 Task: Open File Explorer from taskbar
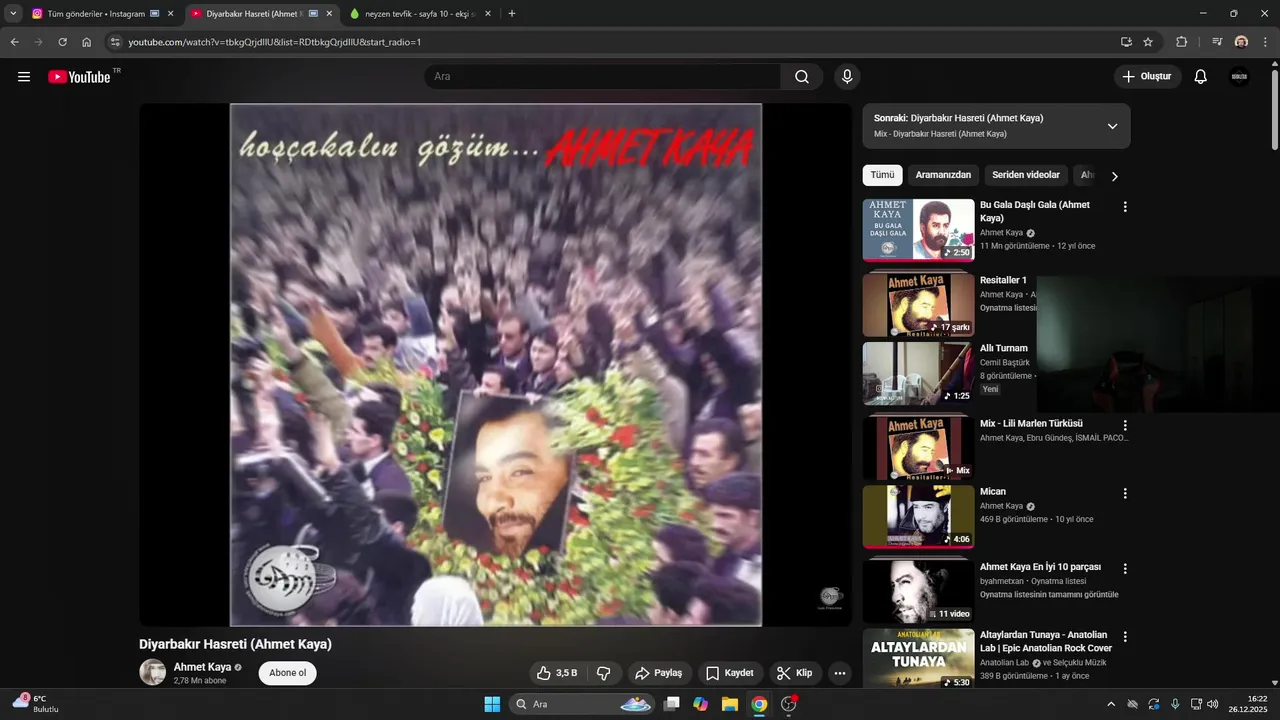click(x=729, y=704)
